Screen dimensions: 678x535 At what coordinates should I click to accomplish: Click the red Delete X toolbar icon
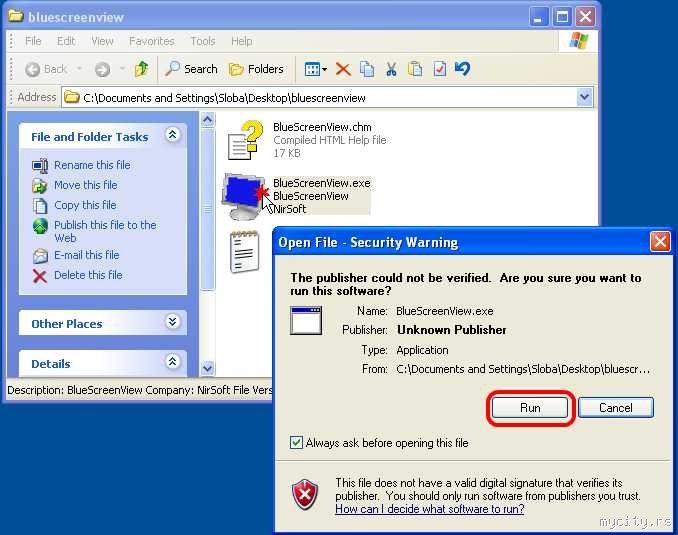click(x=343, y=69)
